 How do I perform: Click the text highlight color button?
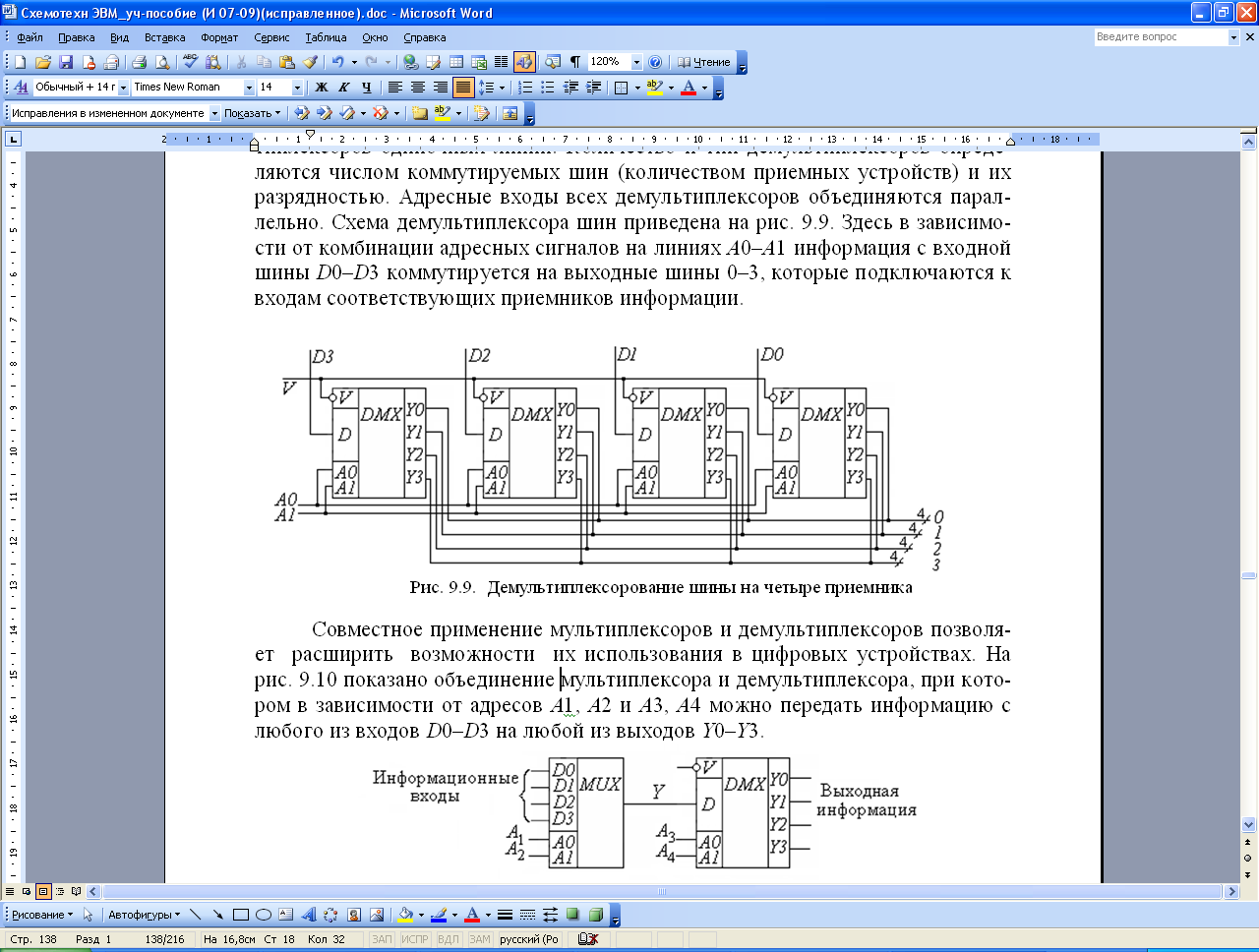click(x=654, y=88)
